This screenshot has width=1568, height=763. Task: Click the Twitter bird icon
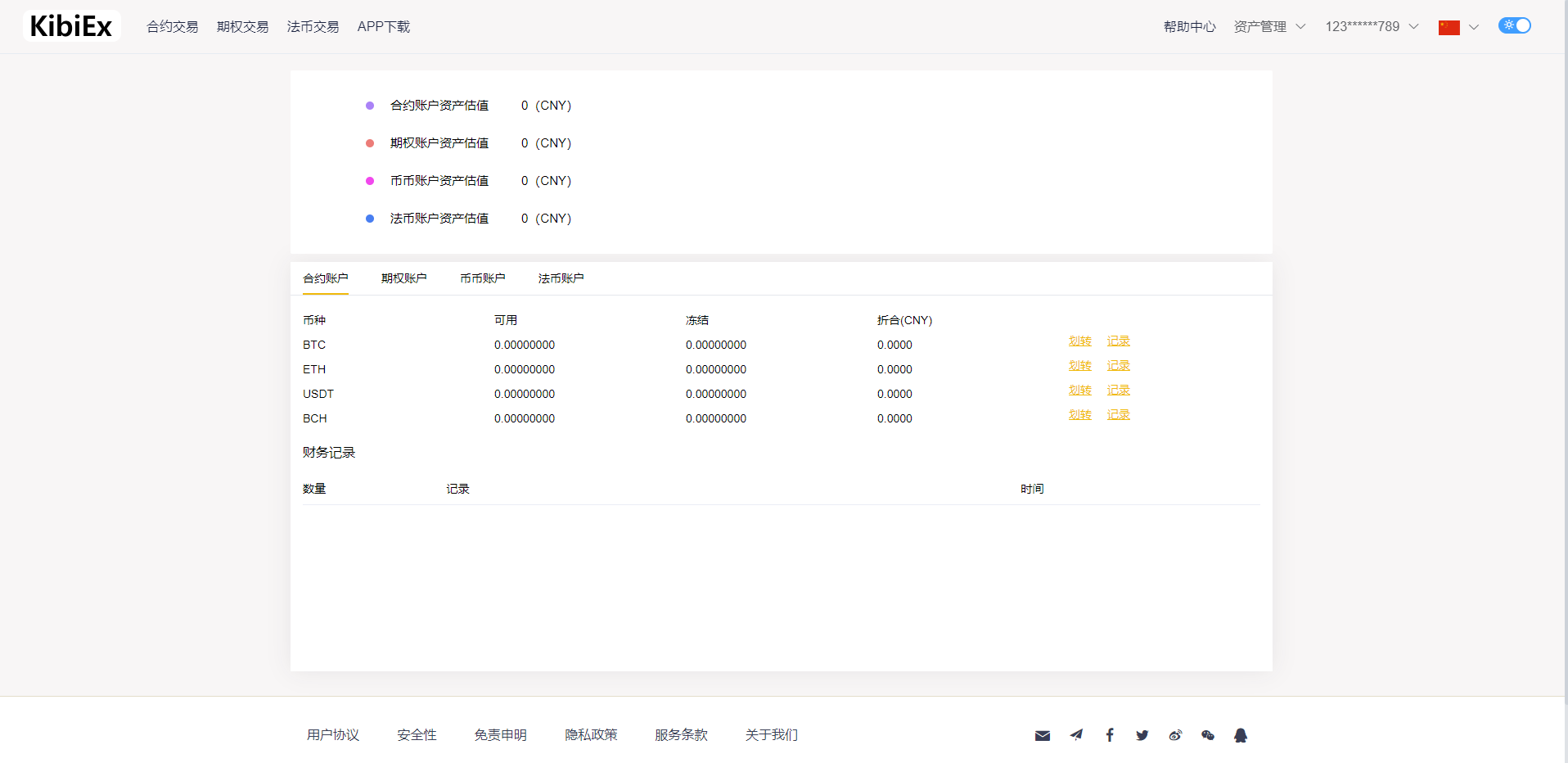point(1142,734)
